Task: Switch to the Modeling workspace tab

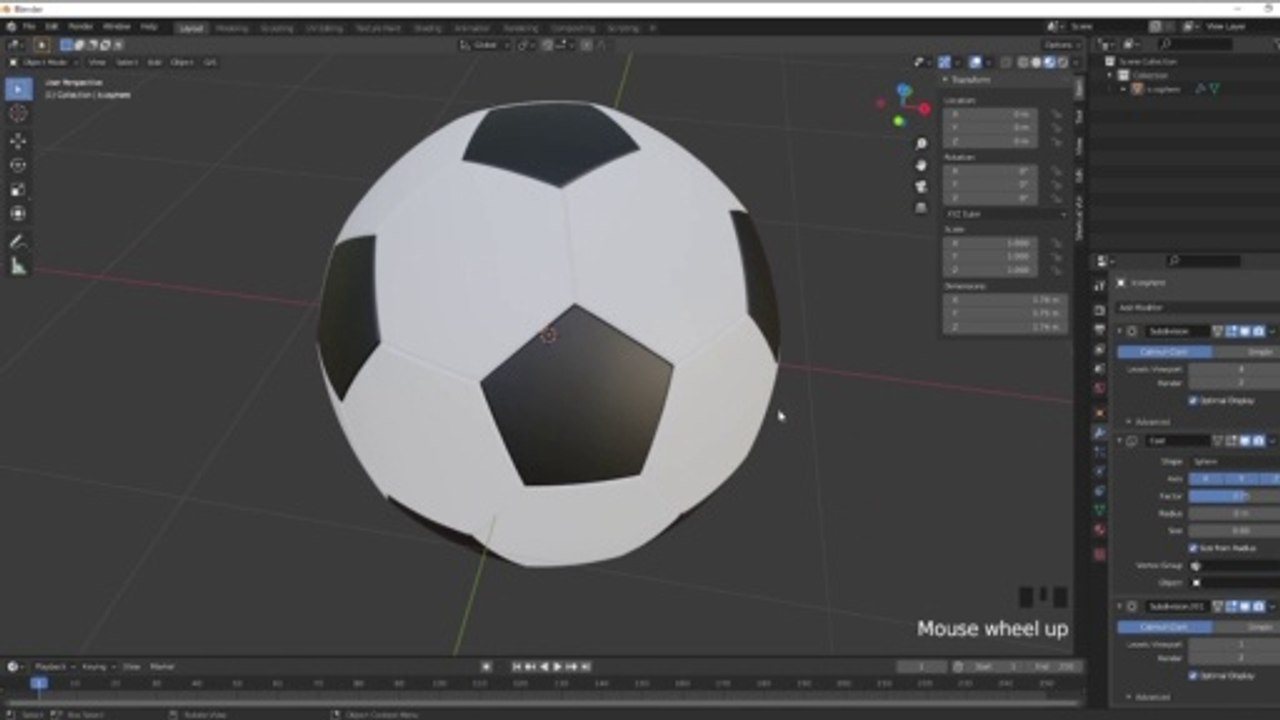Action: tap(232, 28)
